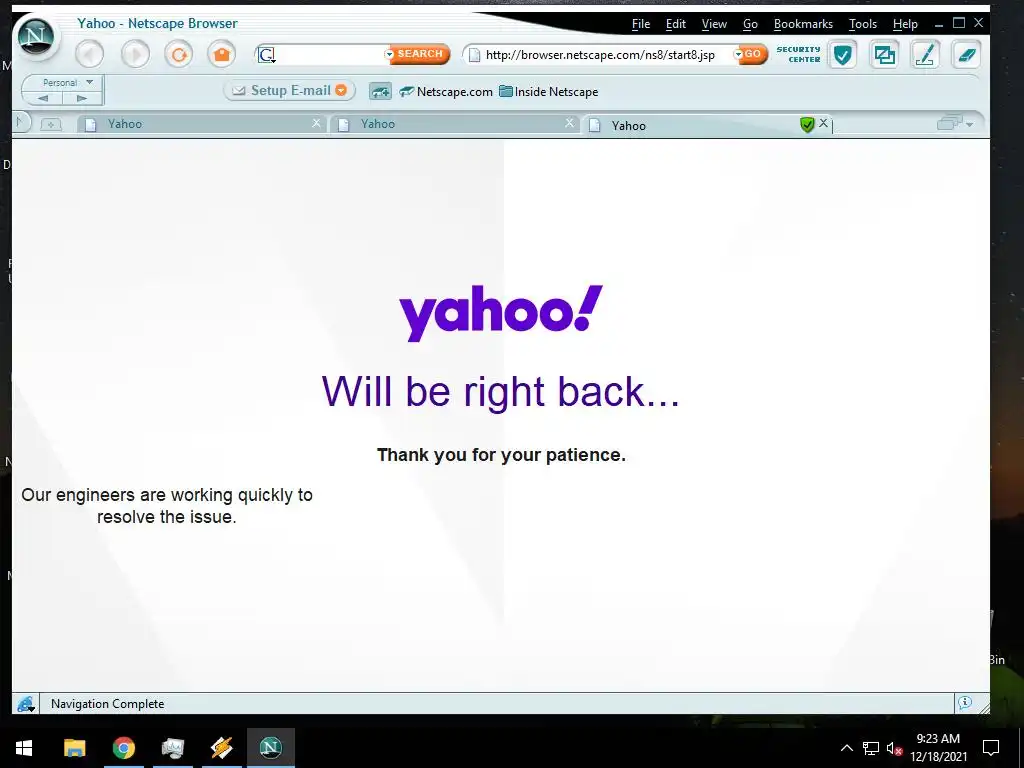Viewport: 1024px width, 768px height.
Task: Switch to the next toolbar with right arrow
Action: (82, 99)
